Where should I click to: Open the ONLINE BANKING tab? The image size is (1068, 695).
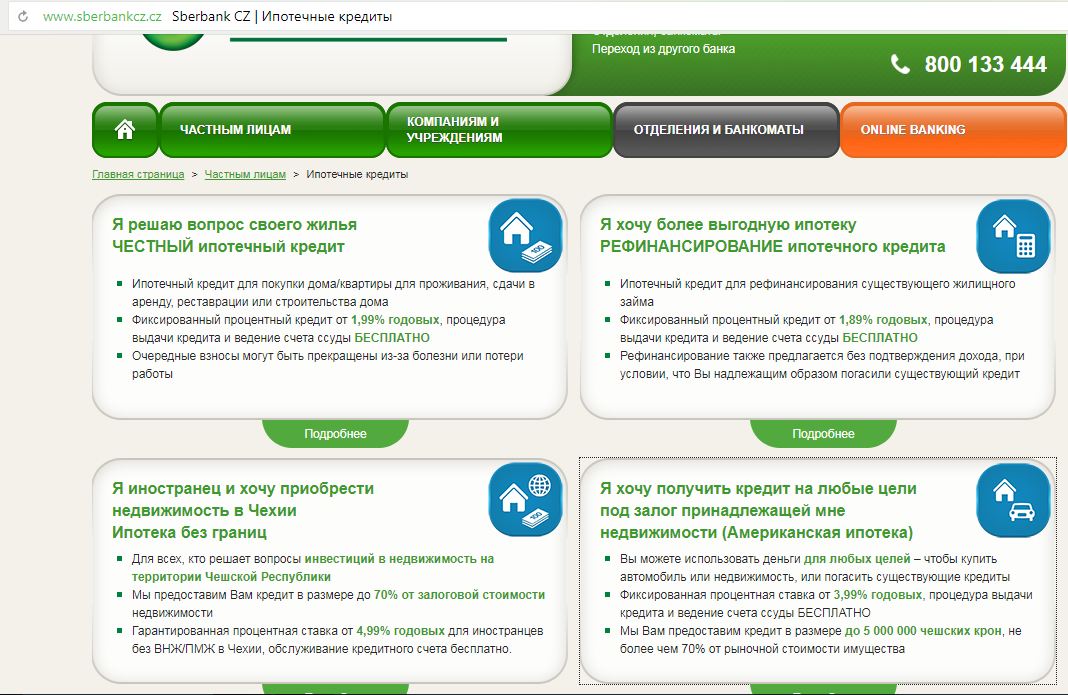coord(953,129)
